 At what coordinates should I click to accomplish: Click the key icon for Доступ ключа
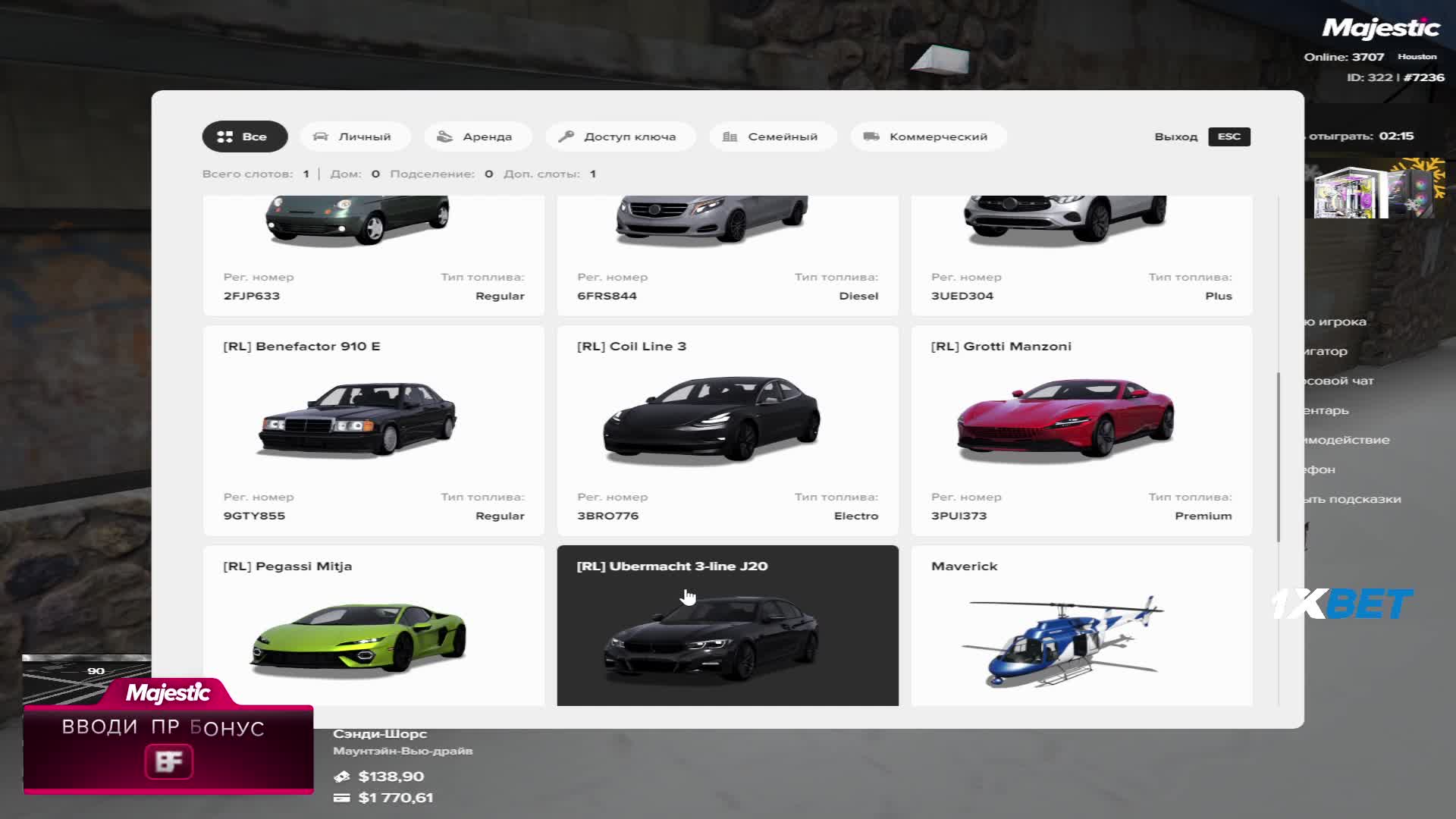[566, 136]
